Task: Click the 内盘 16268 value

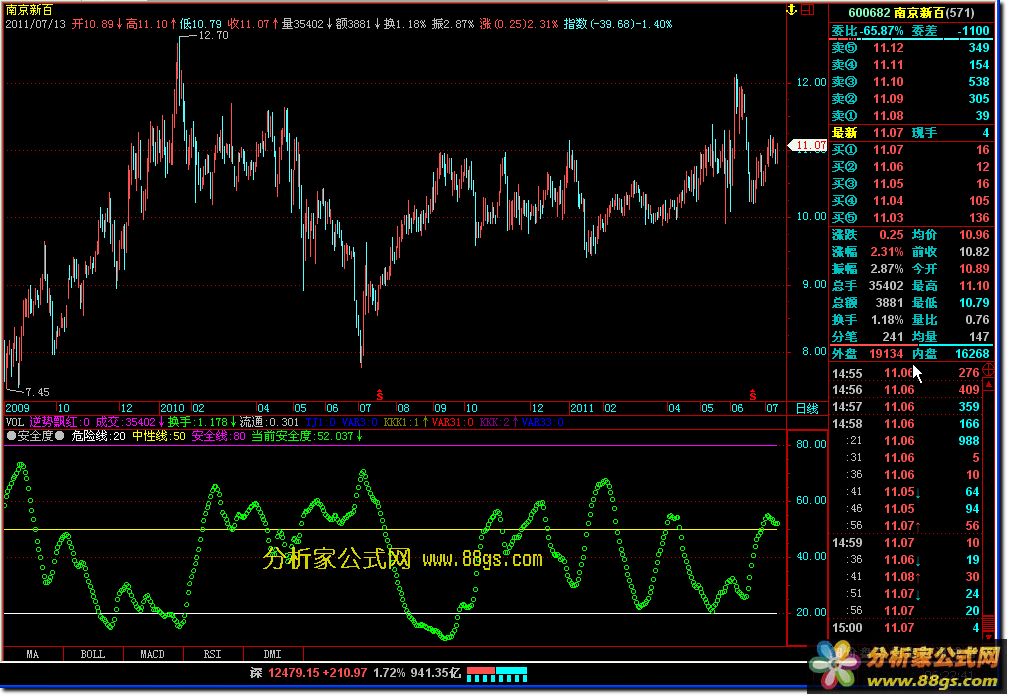Action: pos(972,354)
